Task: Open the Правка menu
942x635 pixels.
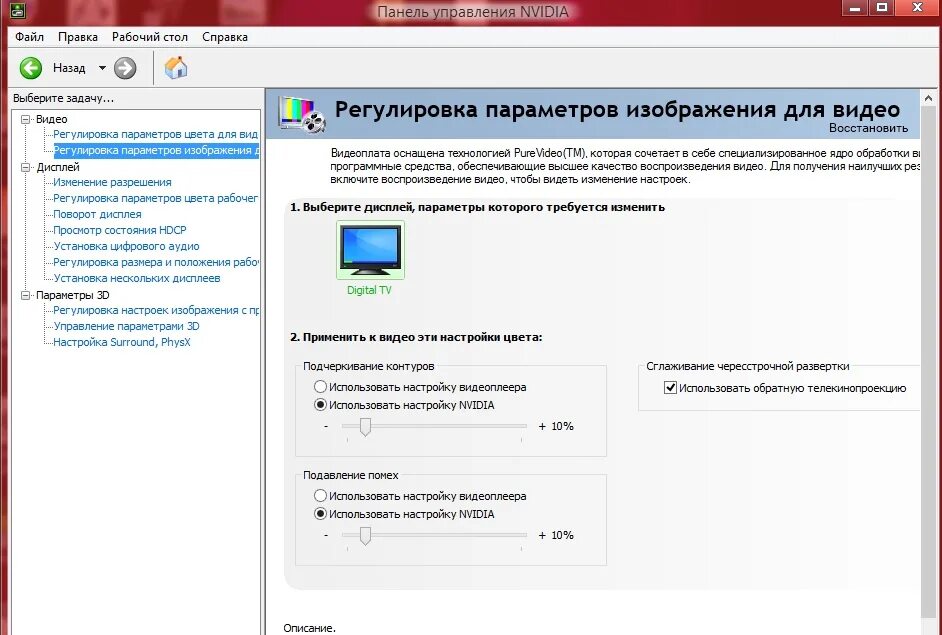Action: point(78,37)
